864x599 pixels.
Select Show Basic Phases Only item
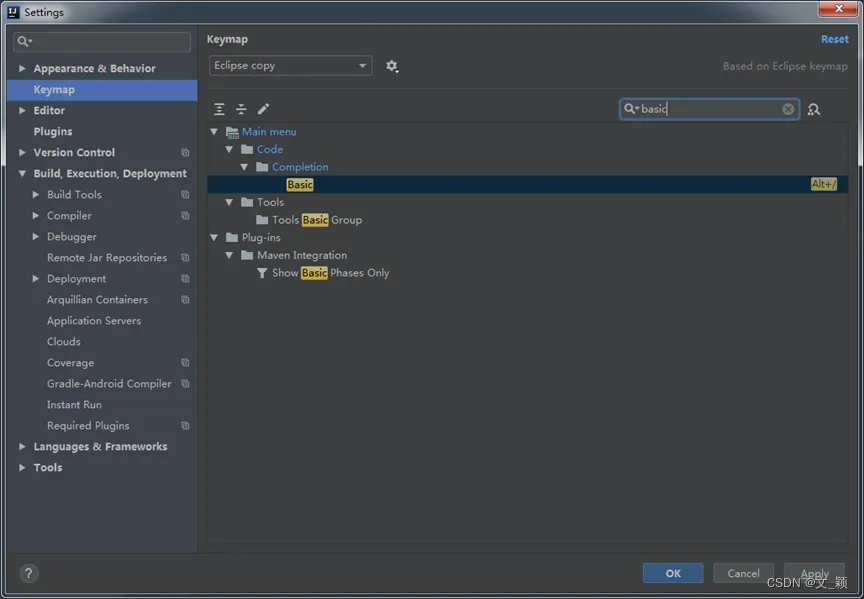click(x=330, y=273)
